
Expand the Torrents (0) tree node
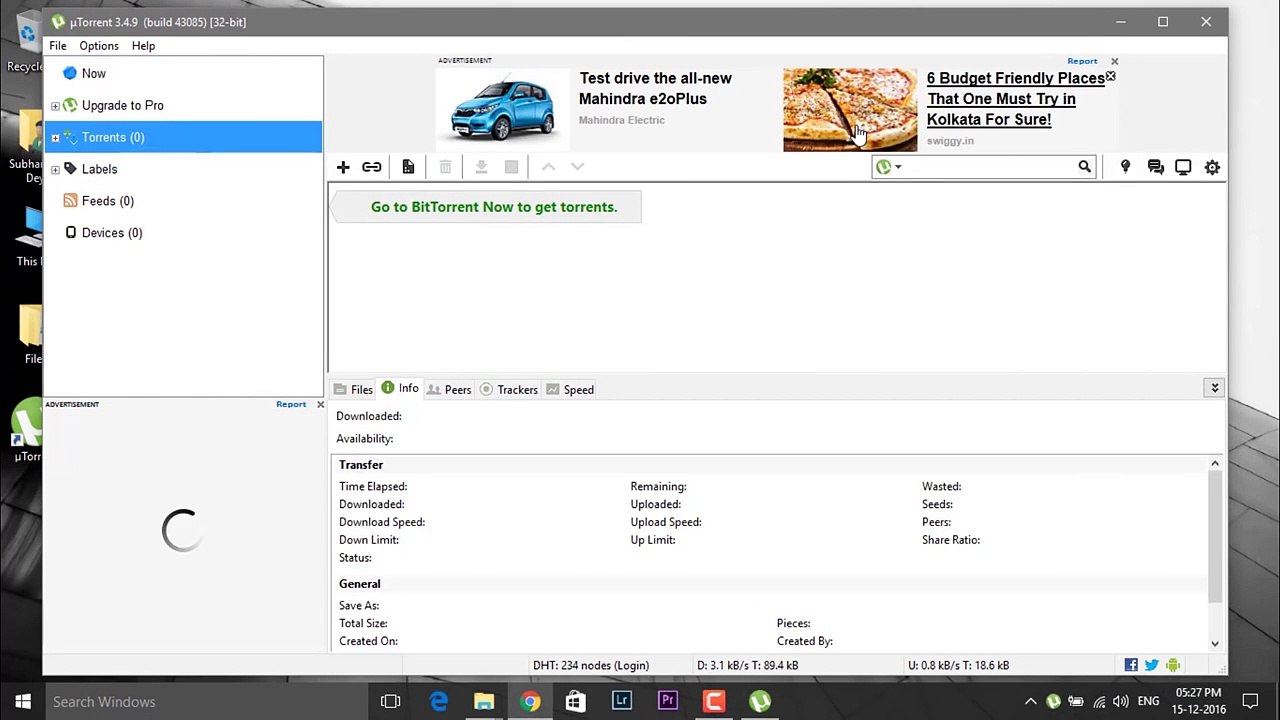point(55,138)
